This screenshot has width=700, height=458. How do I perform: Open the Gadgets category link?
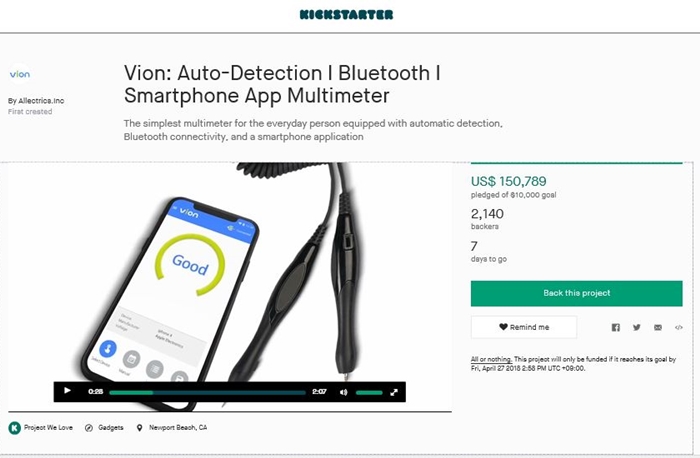click(x=110, y=428)
